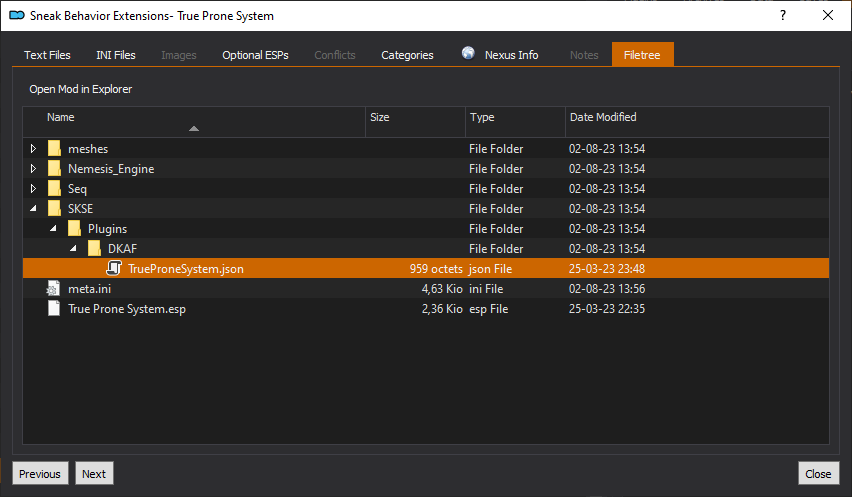Viewport: 852px width, 497px height.
Task: Collapse the SKSE folder
Action: tap(33, 209)
